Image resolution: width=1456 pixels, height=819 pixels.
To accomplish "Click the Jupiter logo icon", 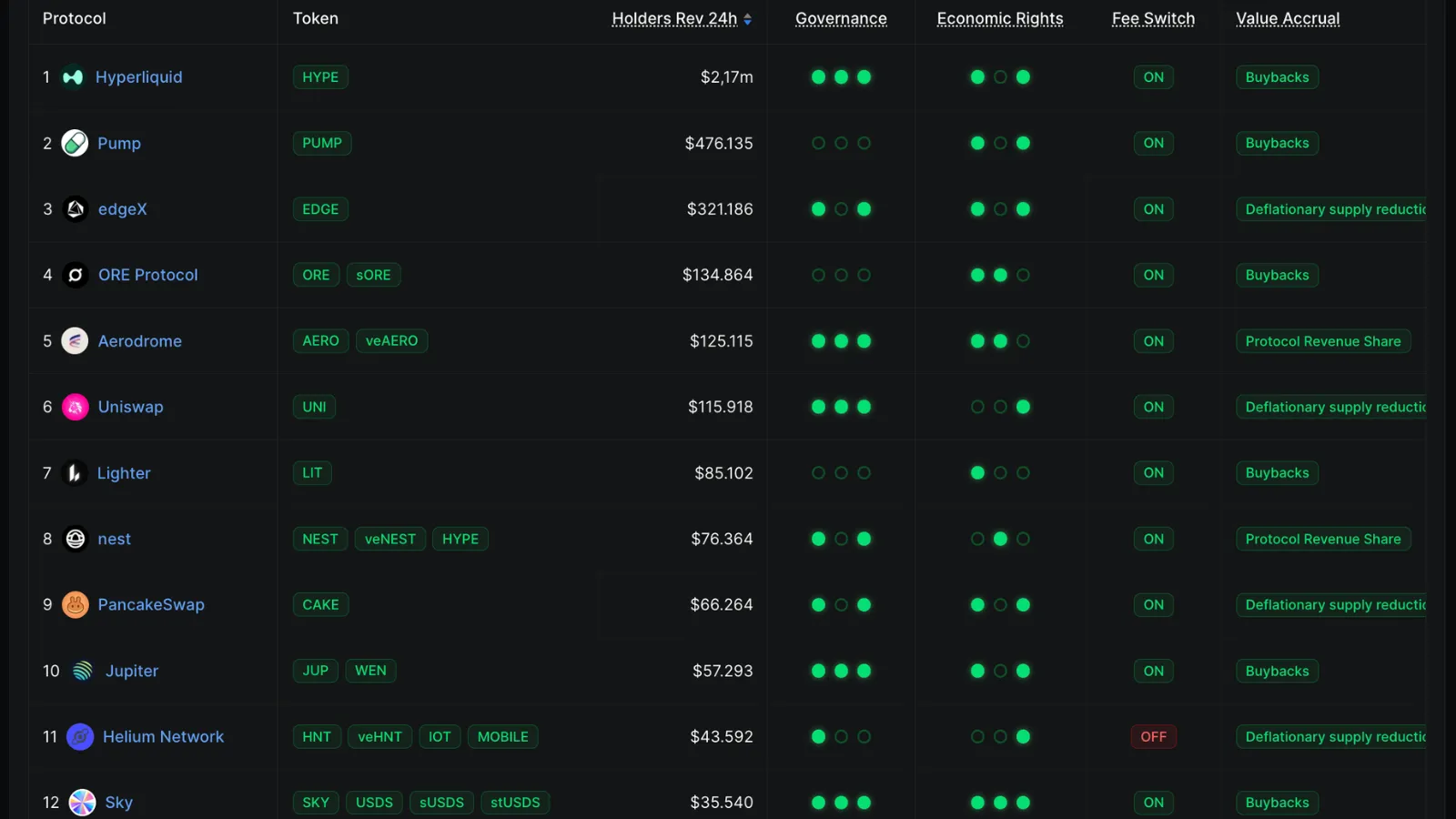I will (82, 671).
